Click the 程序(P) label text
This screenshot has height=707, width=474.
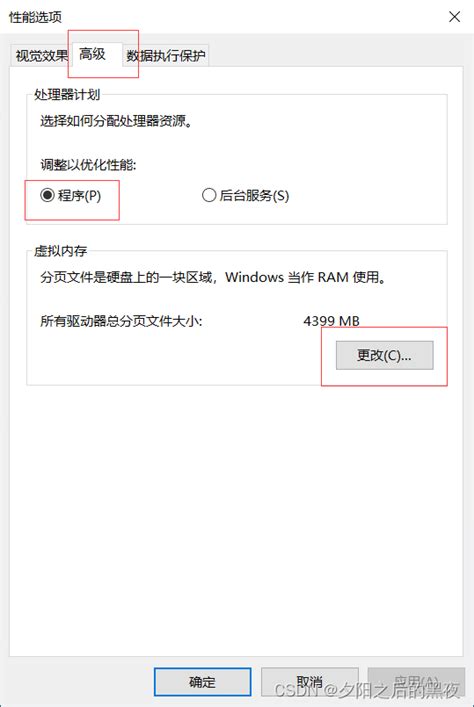[79, 195]
